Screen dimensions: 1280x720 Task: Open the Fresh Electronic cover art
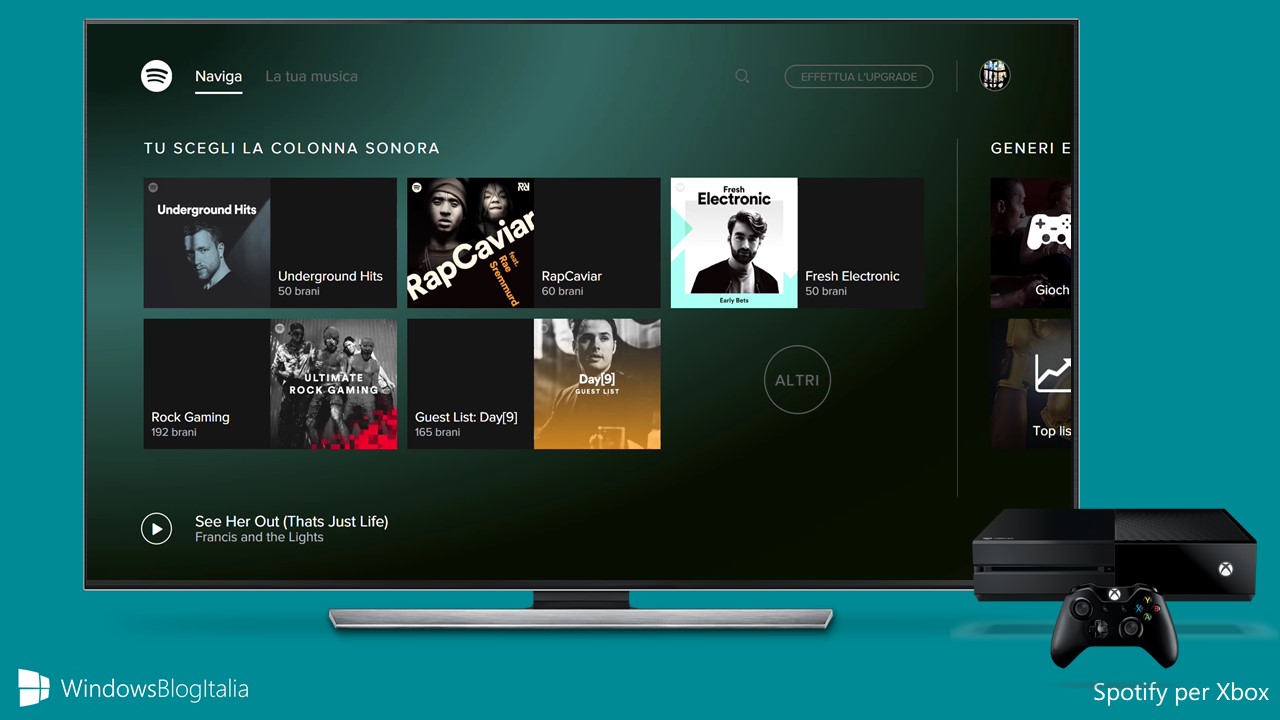pyautogui.click(x=734, y=243)
